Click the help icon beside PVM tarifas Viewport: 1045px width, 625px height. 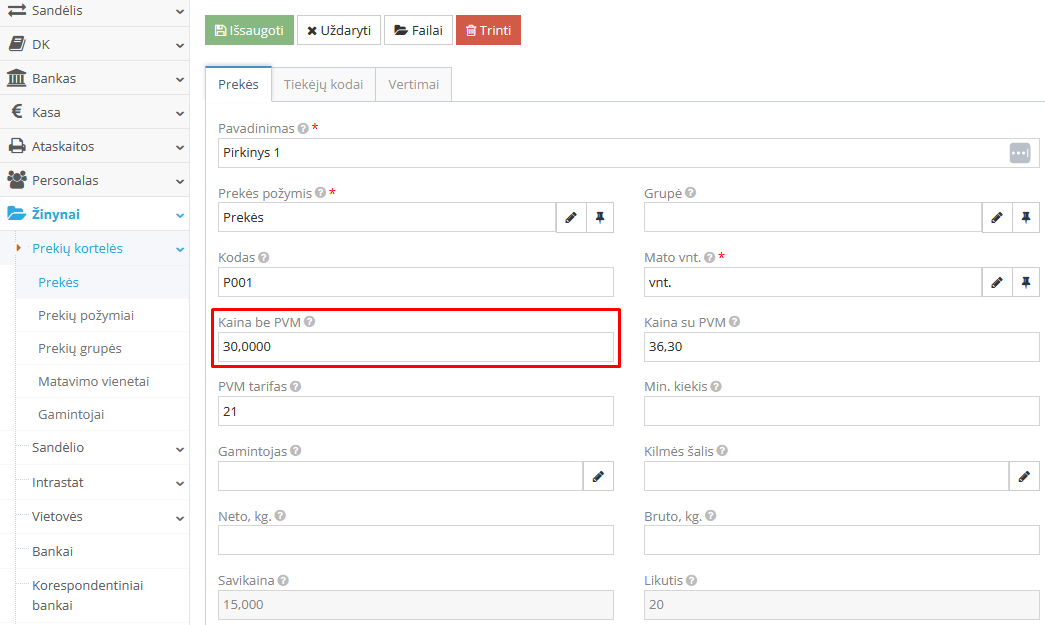pyautogui.click(x=296, y=386)
